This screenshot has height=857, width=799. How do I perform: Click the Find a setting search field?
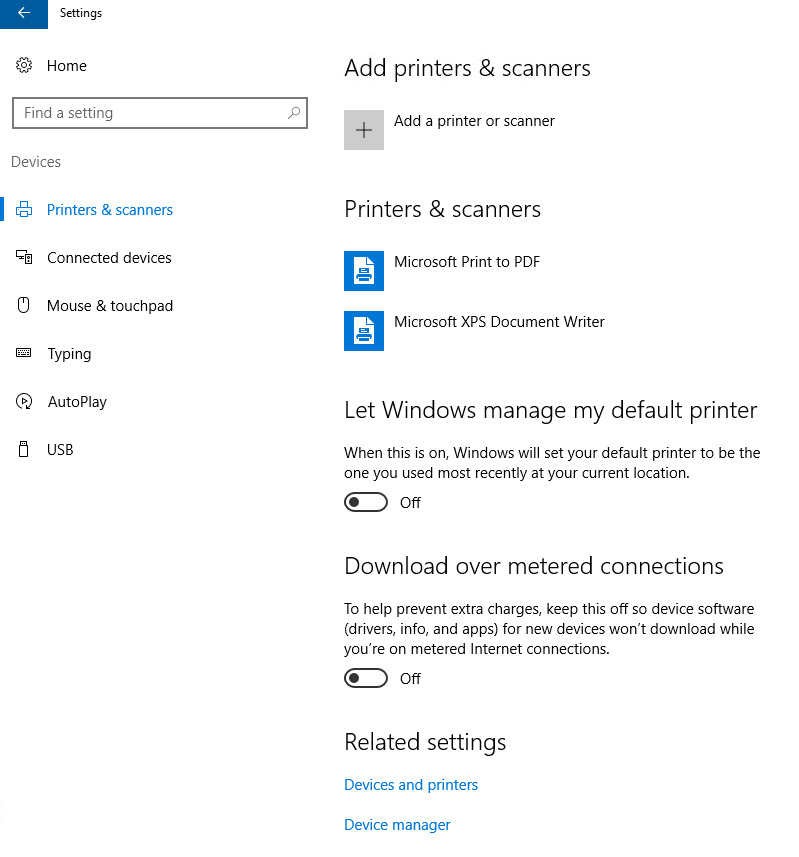[x=150, y=113]
